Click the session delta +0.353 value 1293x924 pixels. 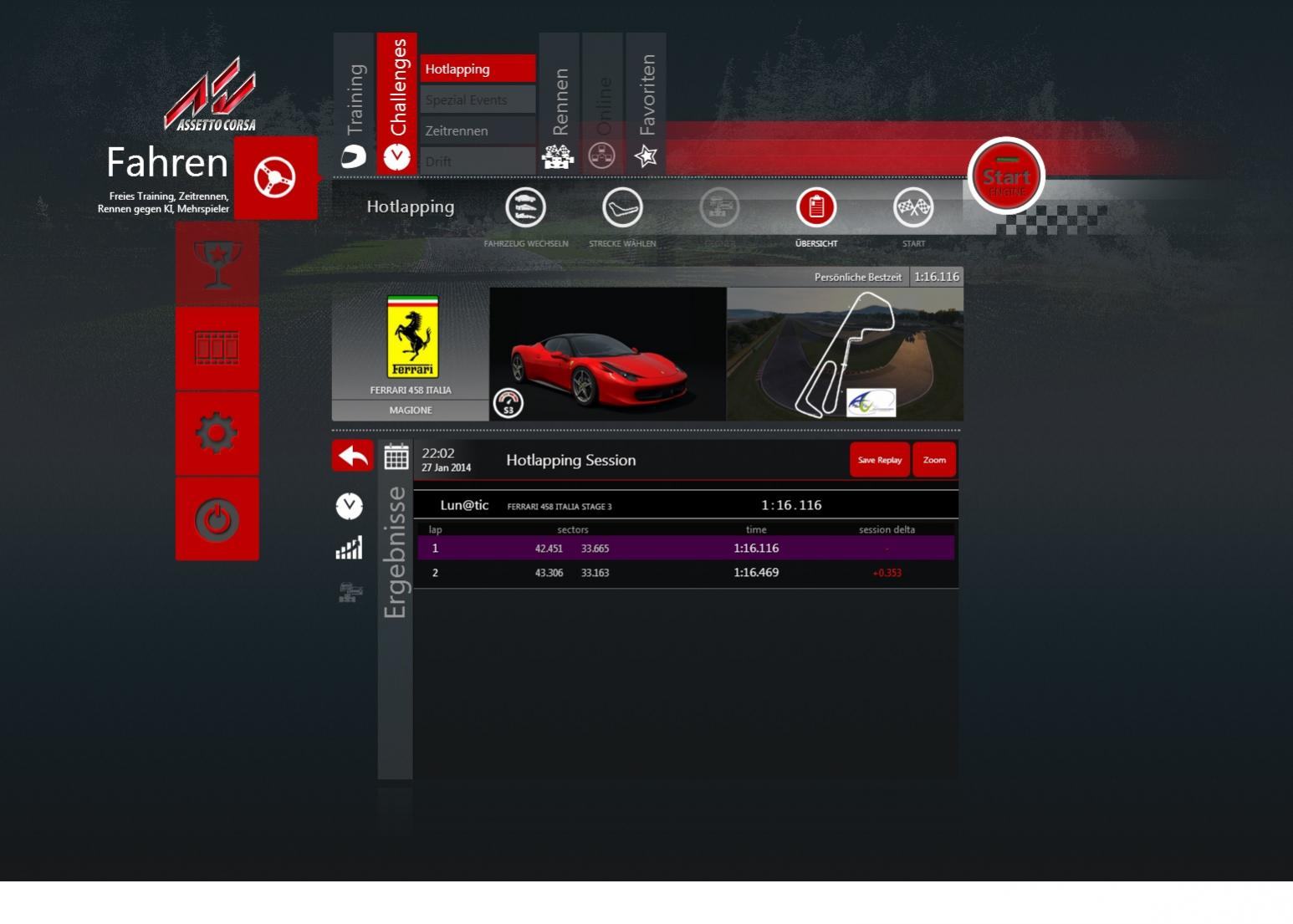887,573
